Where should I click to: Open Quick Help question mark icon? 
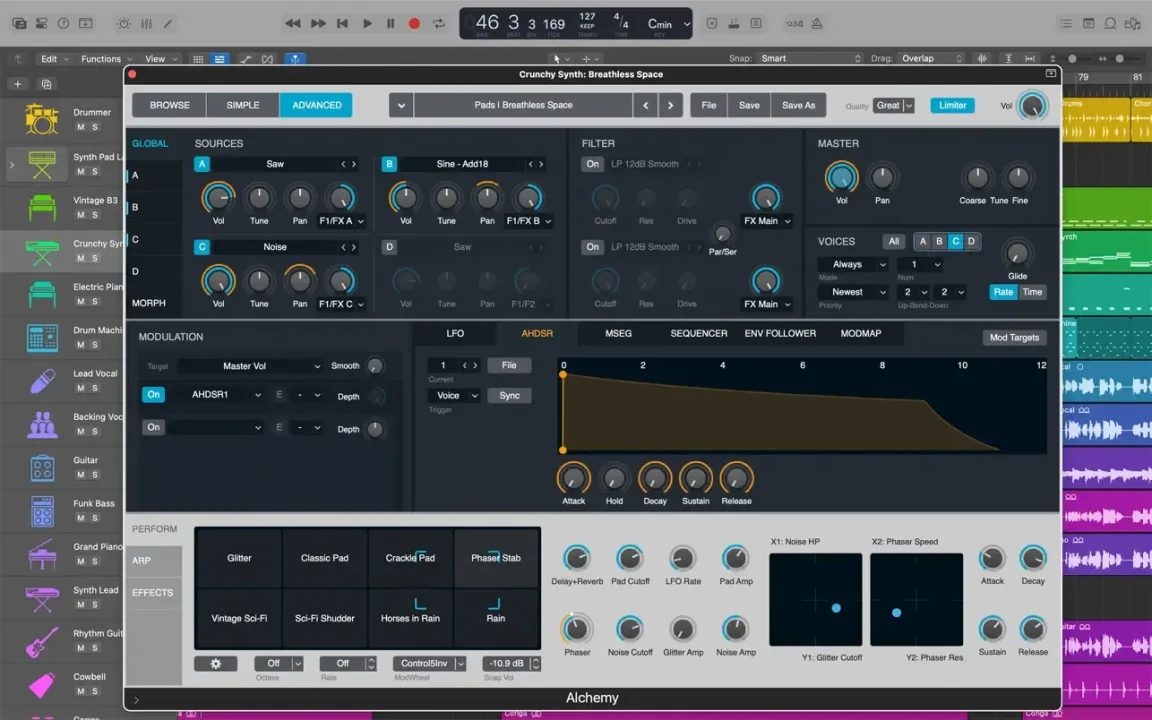63,24
